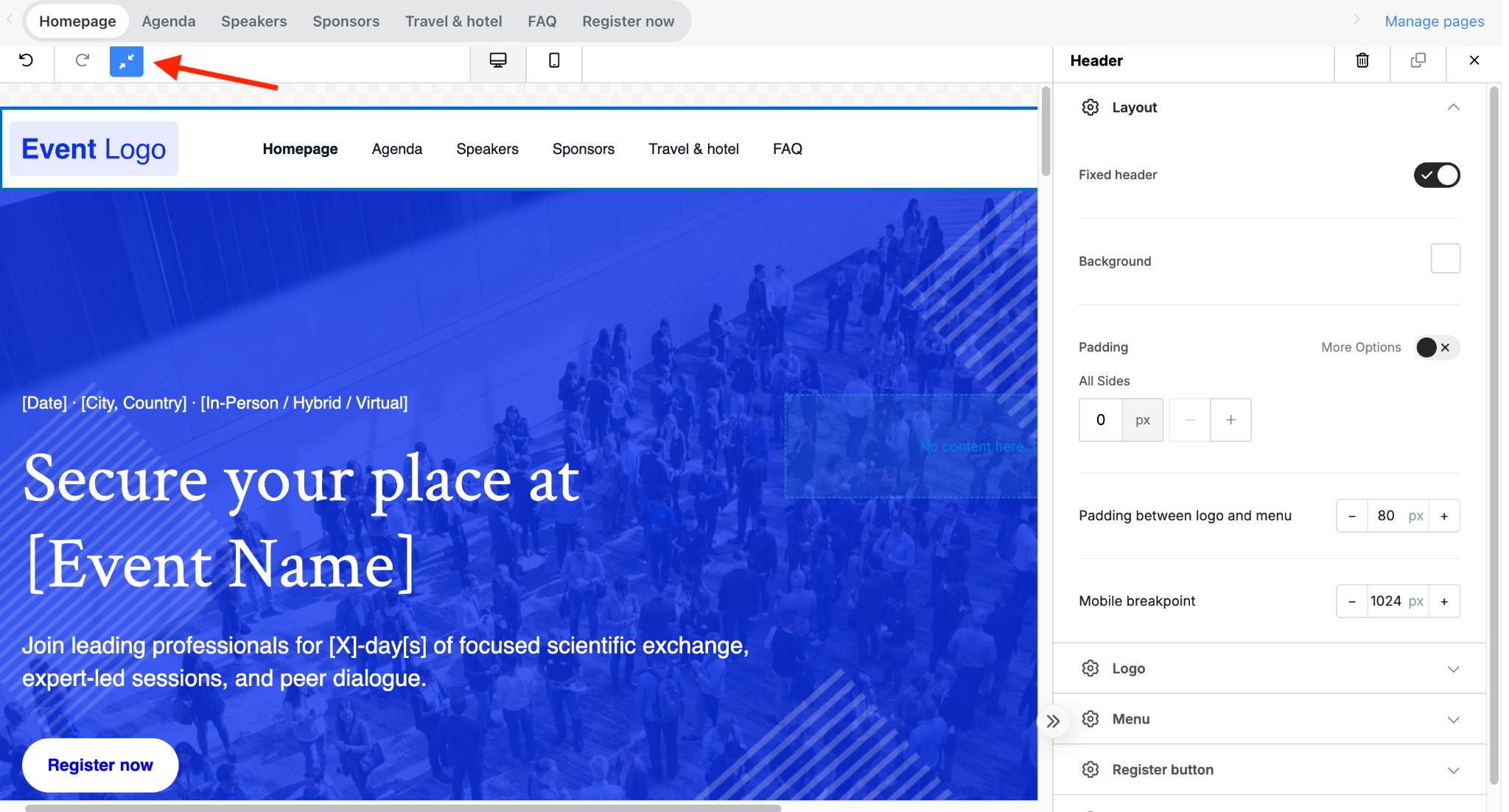Click the undo arrow icon
Screen dimensions: 1509x812
pos(27,60)
